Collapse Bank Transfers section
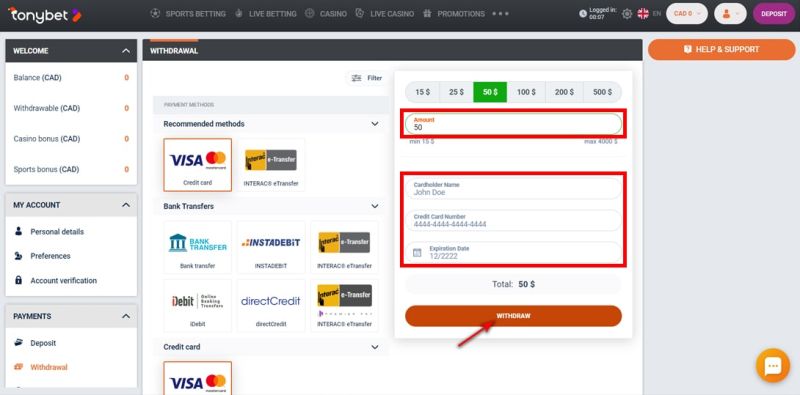 pyautogui.click(x=374, y=206)
